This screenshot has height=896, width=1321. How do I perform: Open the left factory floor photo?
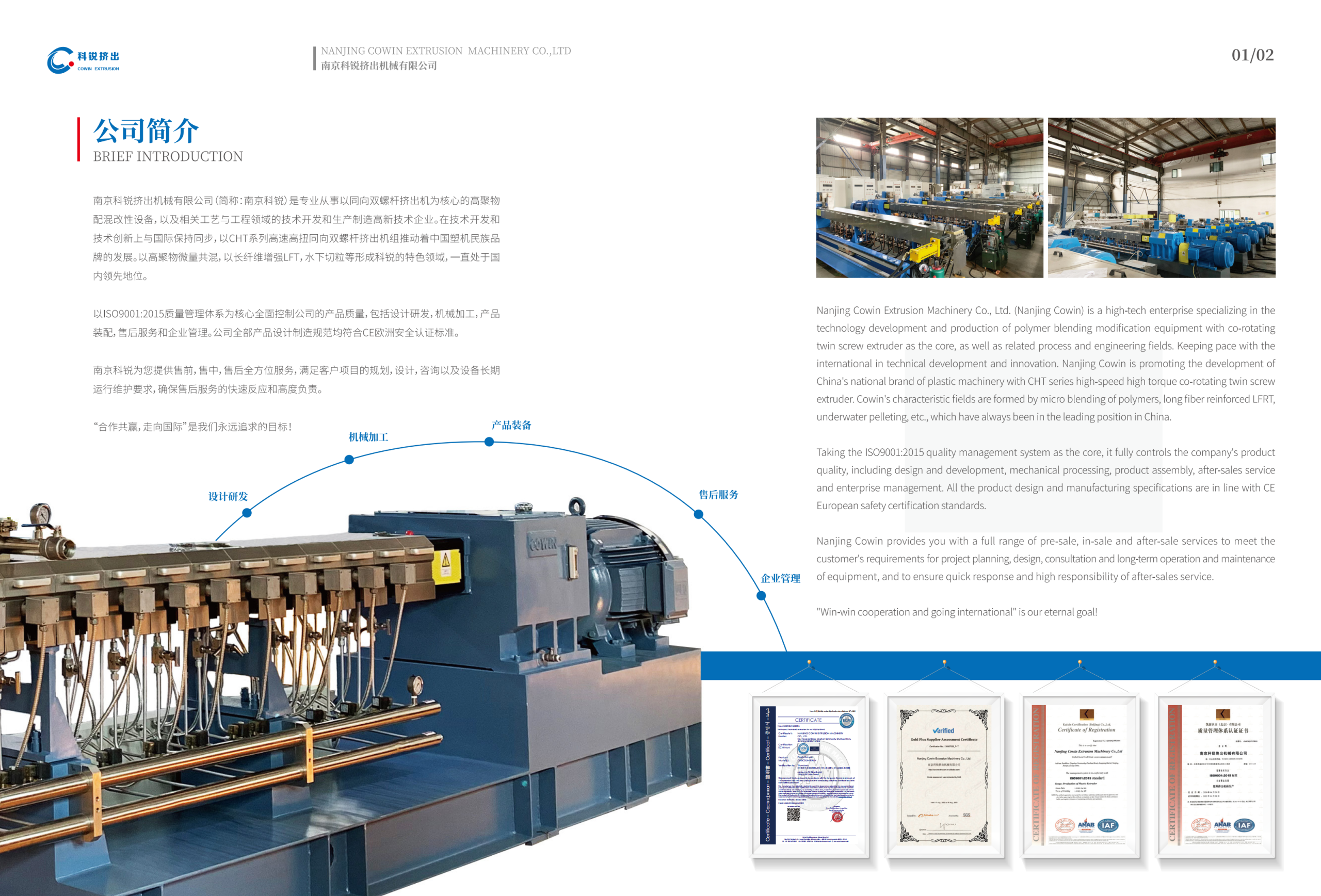pos(929,198)
